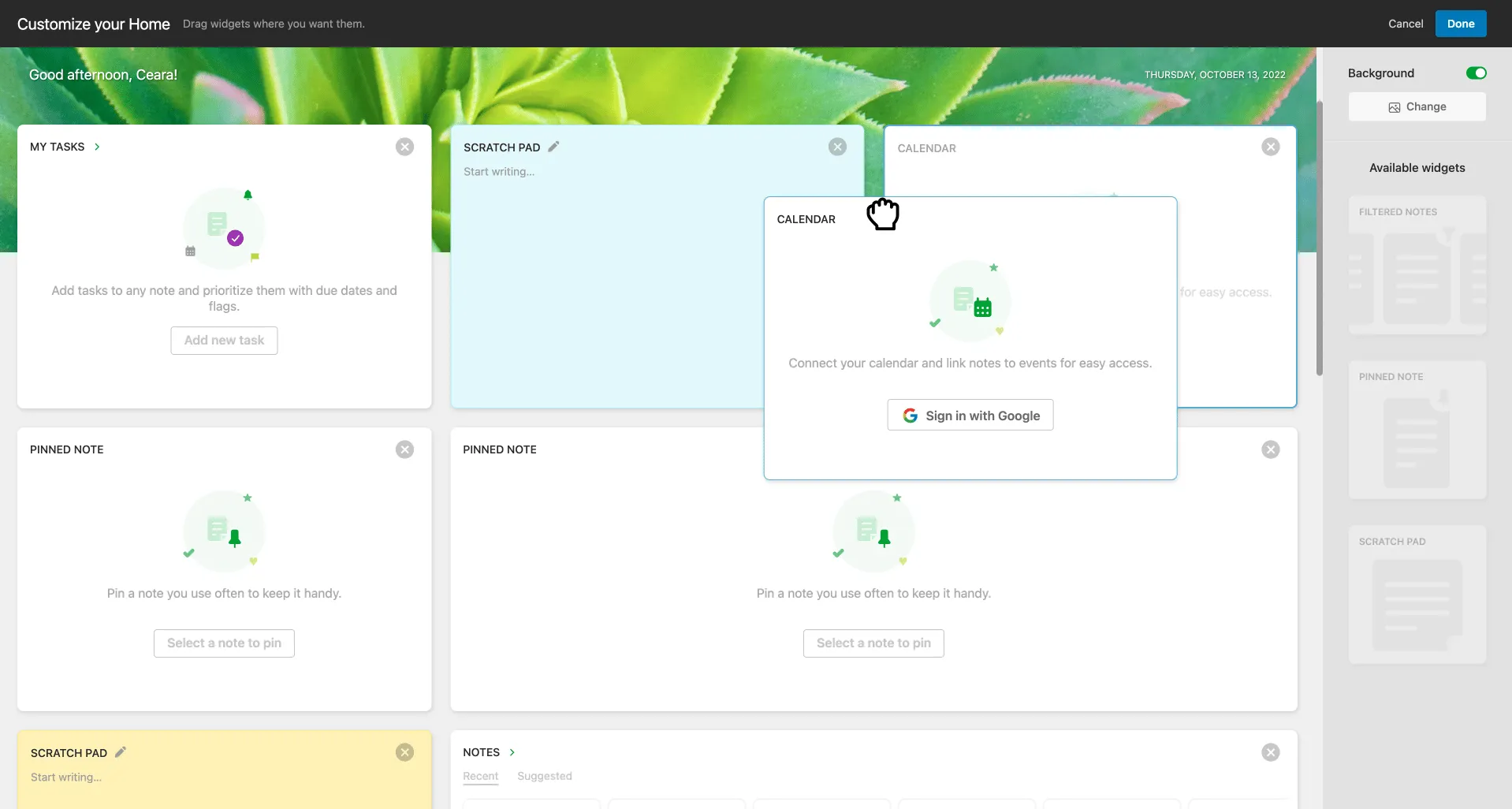Remove the Notes widget
Viewport: 1512px width, 809px height.
pyautogui.click(x=1270, y=751)
